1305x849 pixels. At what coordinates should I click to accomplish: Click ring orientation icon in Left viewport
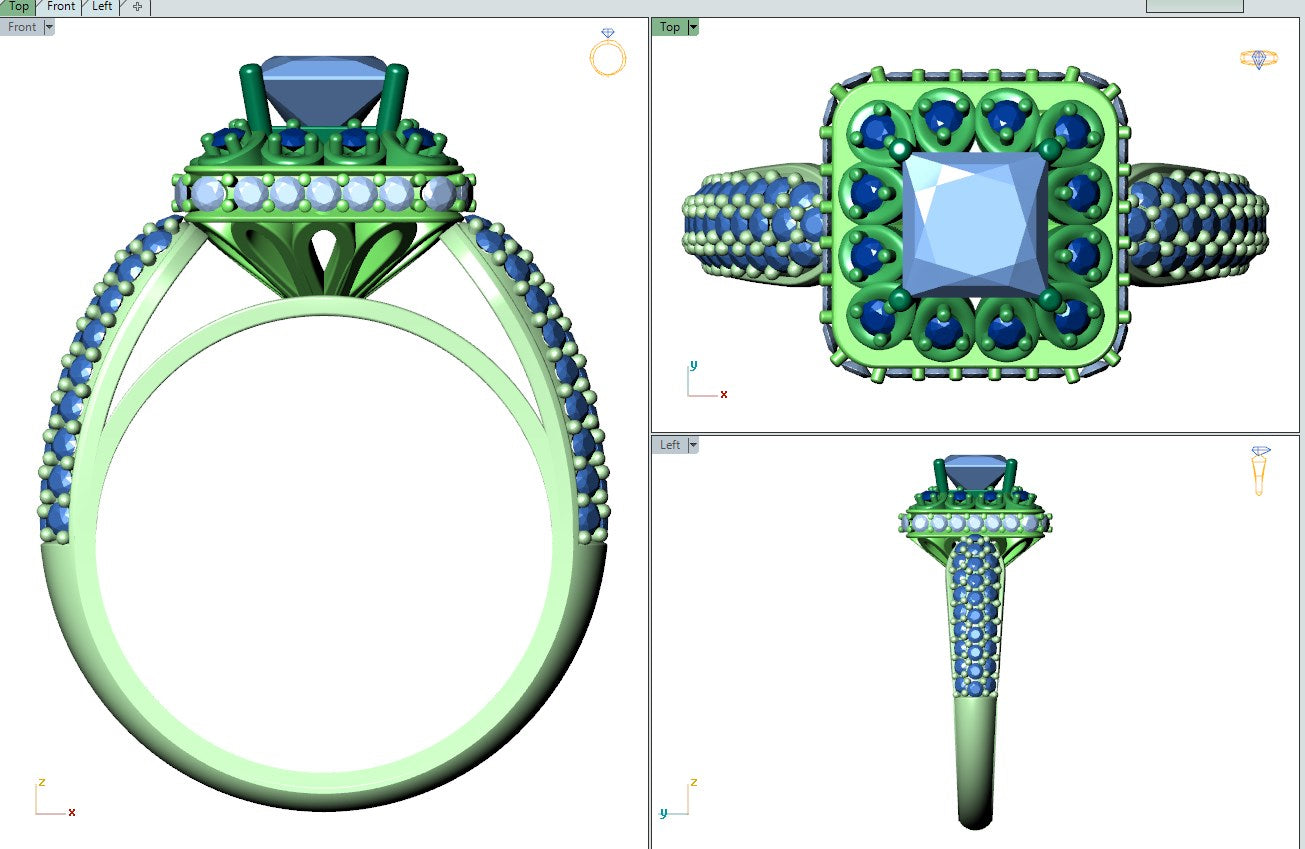1261,470
